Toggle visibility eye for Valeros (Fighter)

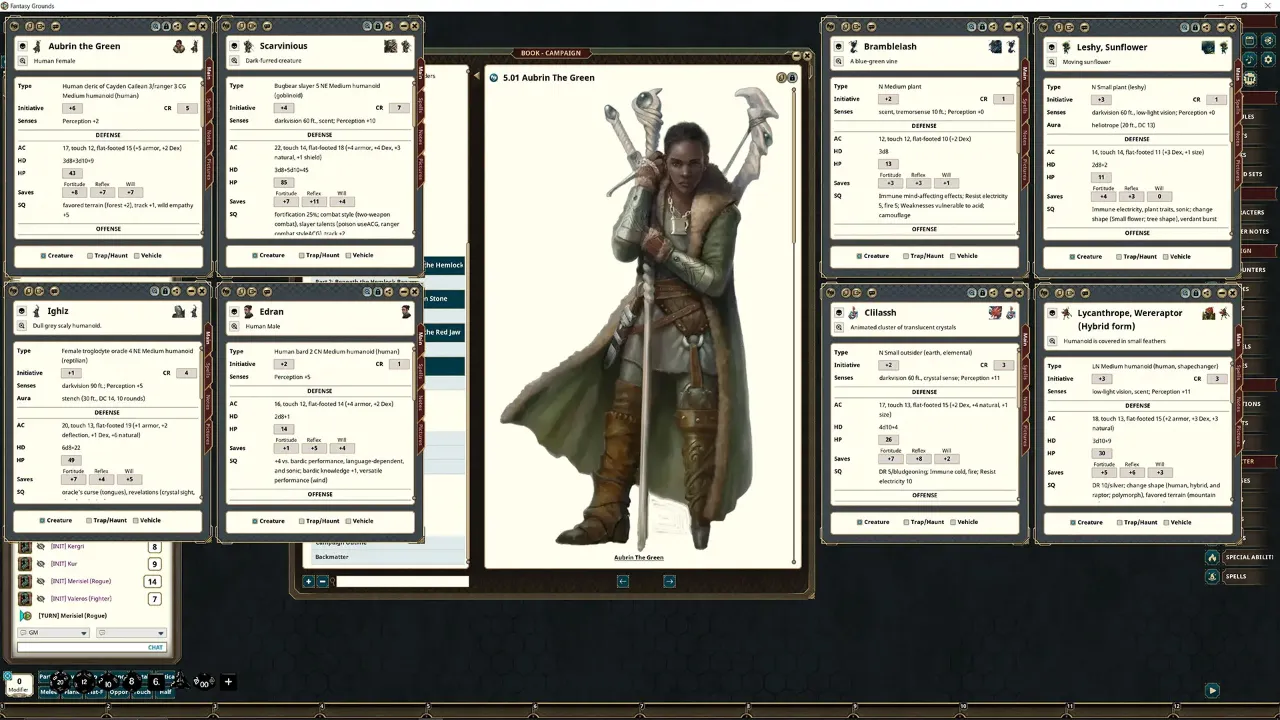coord(41,598)
